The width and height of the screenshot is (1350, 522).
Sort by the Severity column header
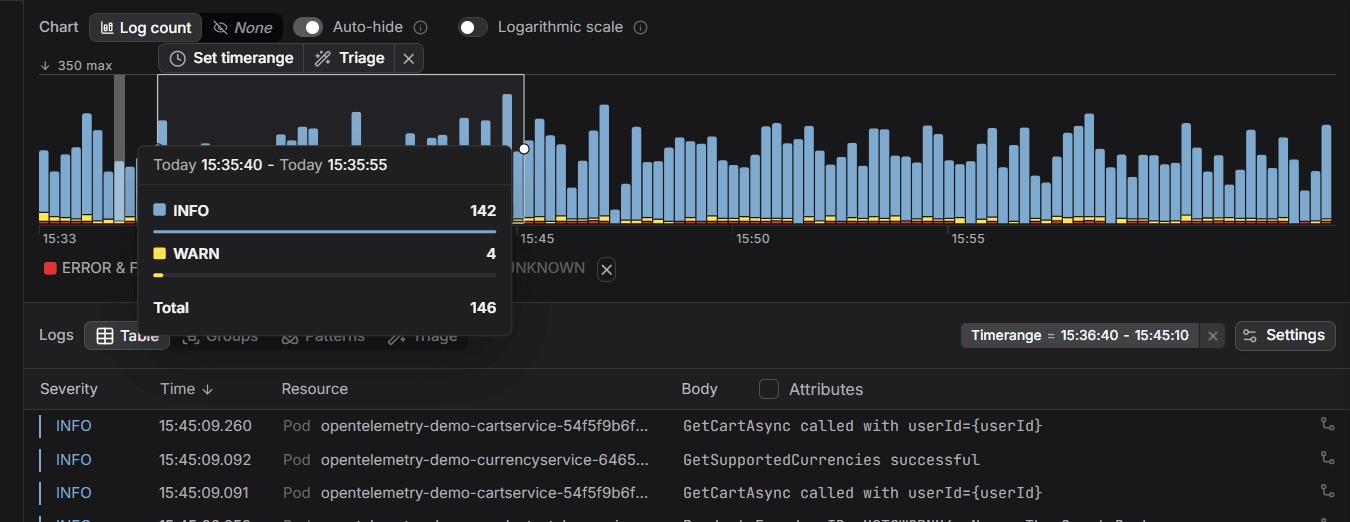coord(69,389)
